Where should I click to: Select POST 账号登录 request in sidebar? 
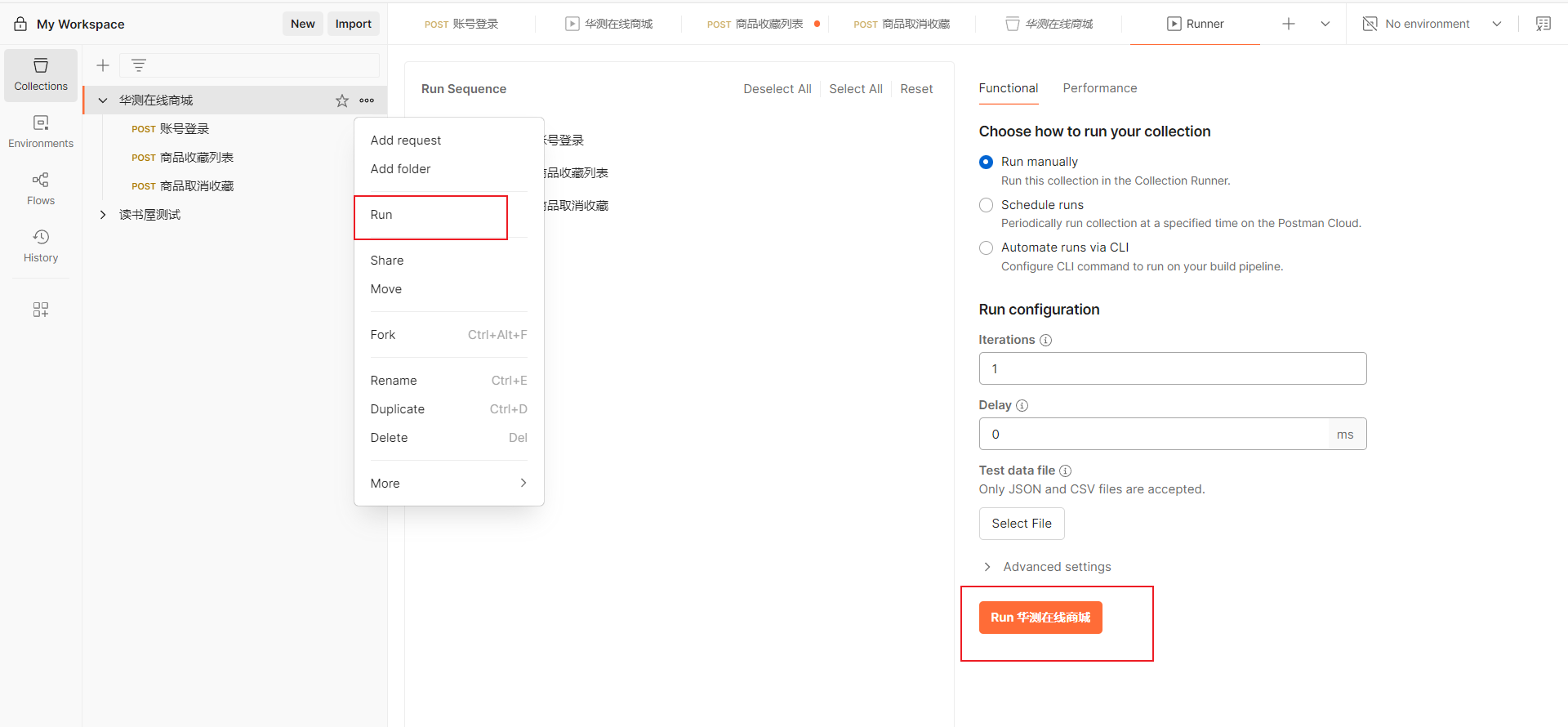[x=171, y=129]
